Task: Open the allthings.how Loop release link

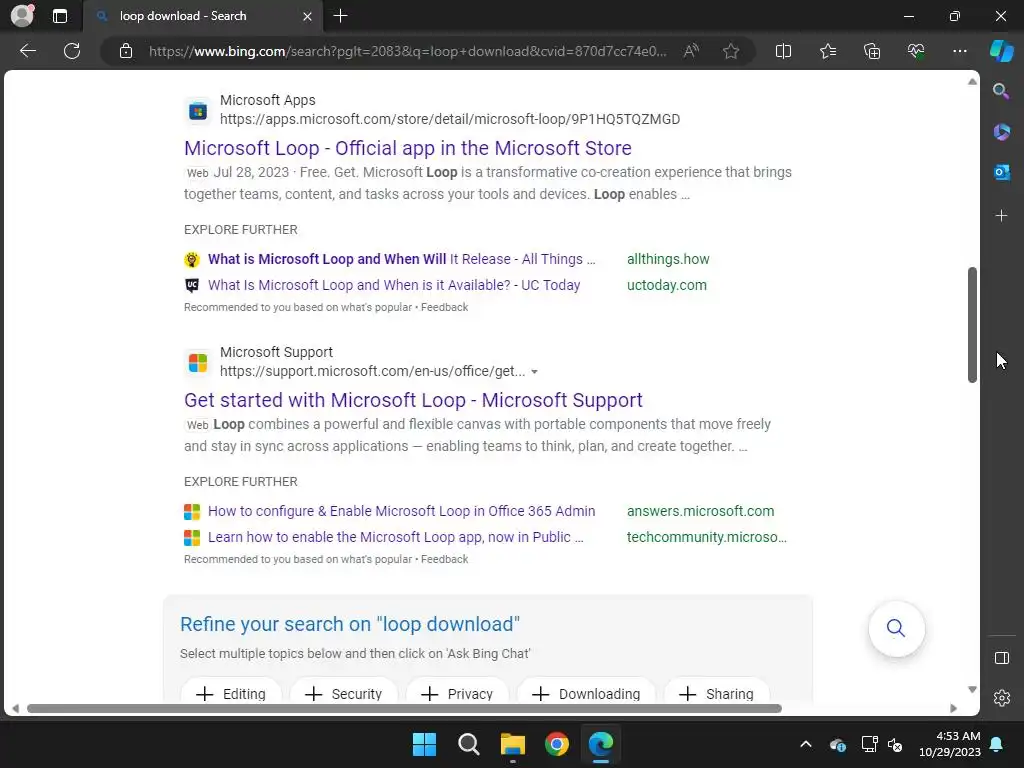Action: (402, 259)
